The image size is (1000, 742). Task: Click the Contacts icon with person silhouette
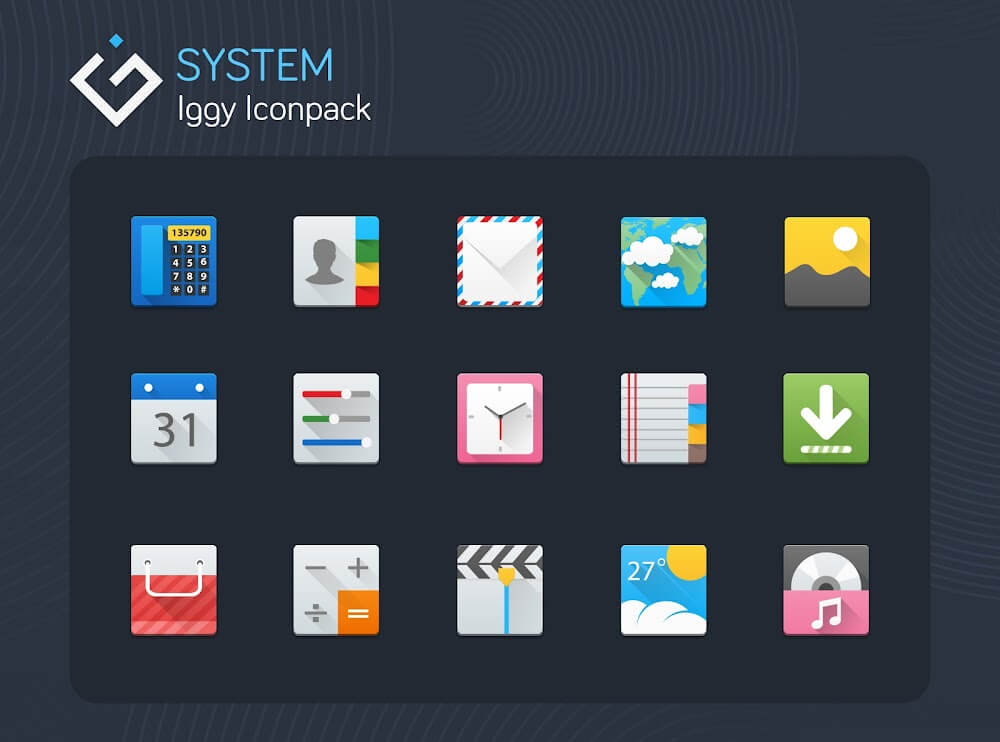point(336,261)
